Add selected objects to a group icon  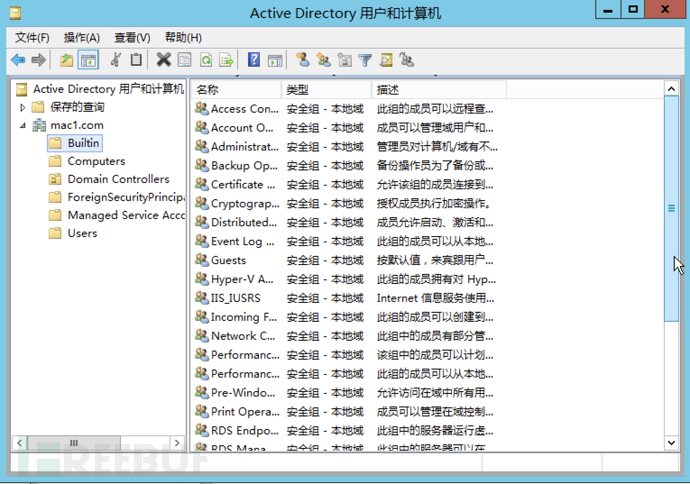tap(407, 60)
